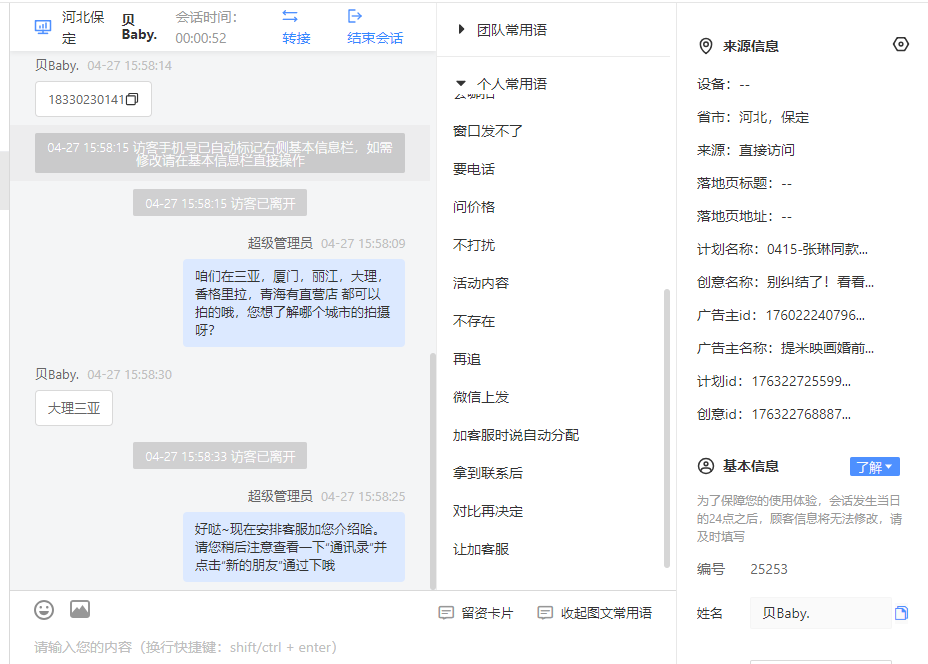Open the emoji picker smiley icon

click(x=44, y=610)
